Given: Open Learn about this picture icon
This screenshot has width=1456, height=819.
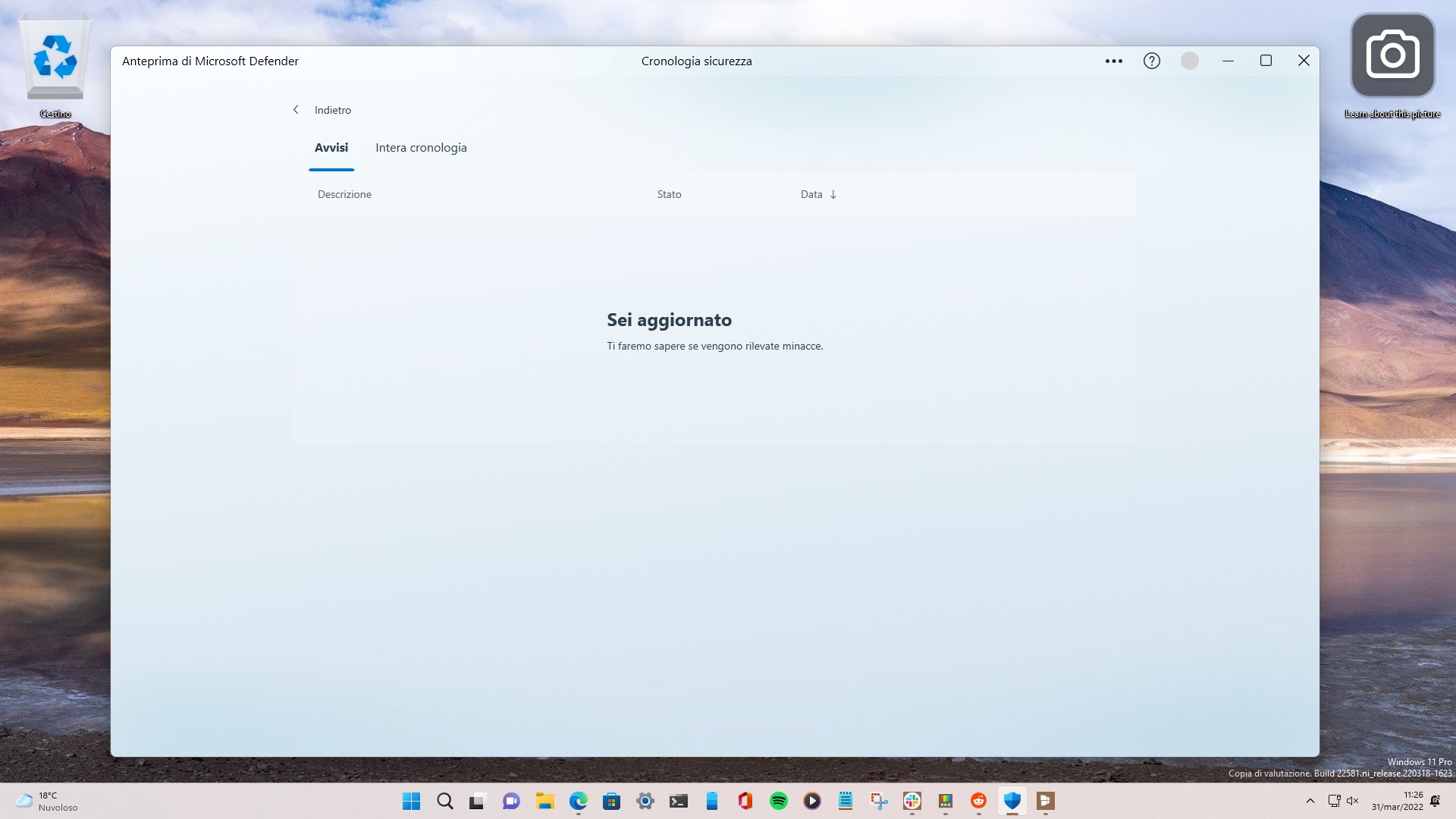Looking at the screenshot, I should tap(1392, 67).
